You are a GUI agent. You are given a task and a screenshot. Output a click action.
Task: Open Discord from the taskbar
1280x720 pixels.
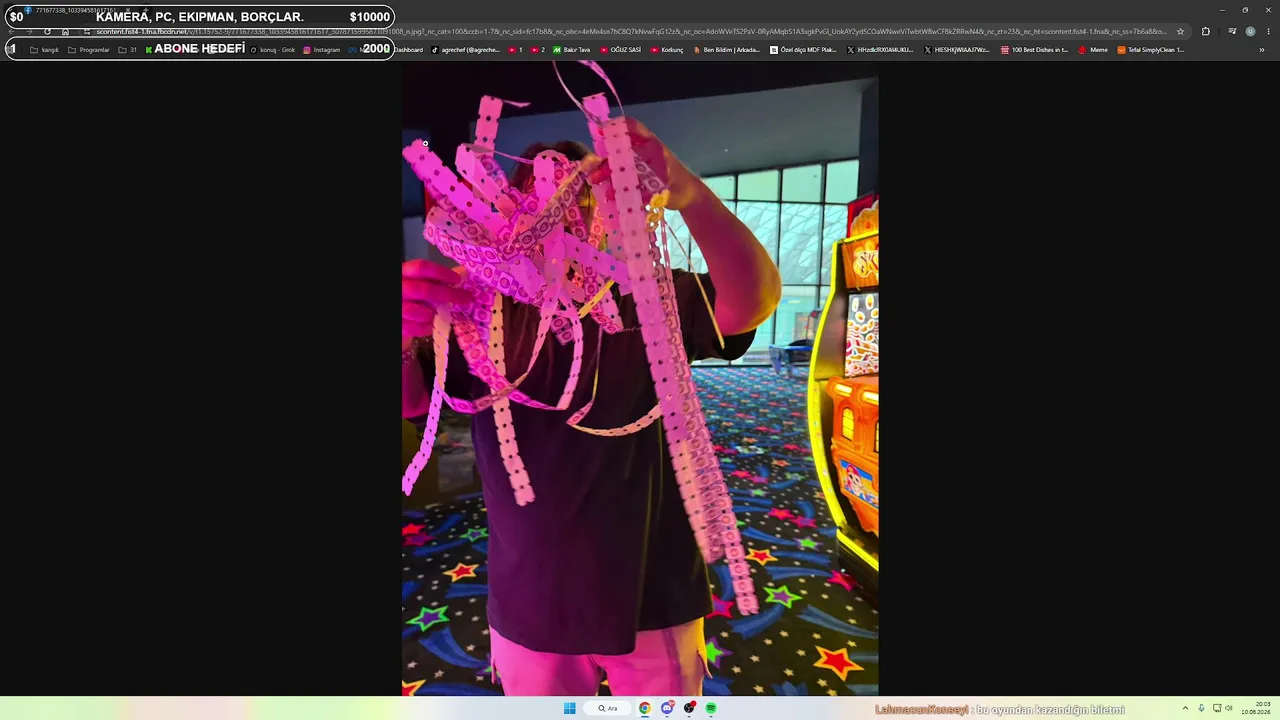click(x=667, y=708)
